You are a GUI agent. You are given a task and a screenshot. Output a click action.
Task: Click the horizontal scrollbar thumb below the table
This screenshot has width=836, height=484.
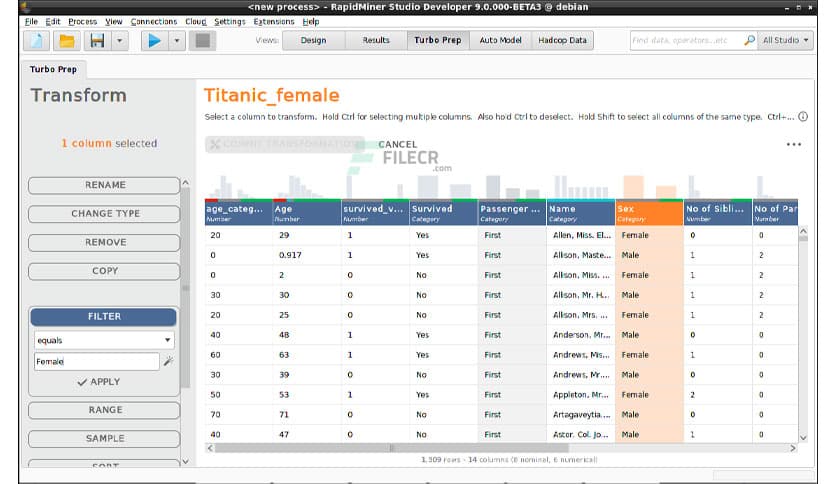(x=392, y=448)
